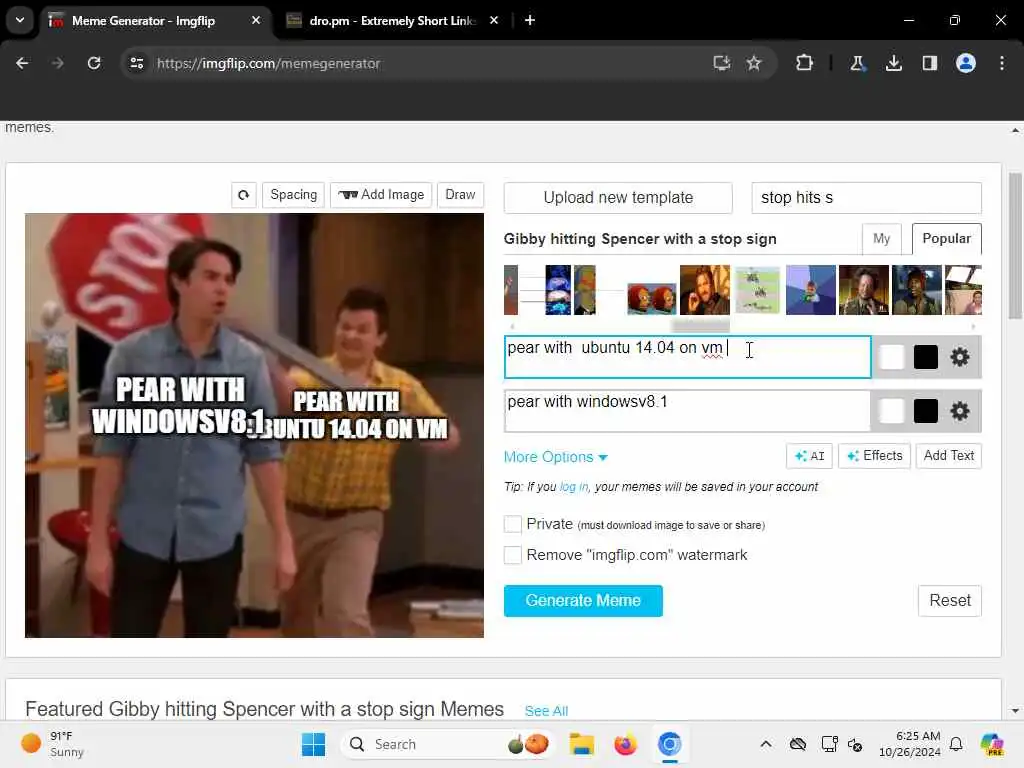This screenshot has height=768, width=1024.
Task: Select the Ancient Aliens template thumbnail
Action: point(863,290)
